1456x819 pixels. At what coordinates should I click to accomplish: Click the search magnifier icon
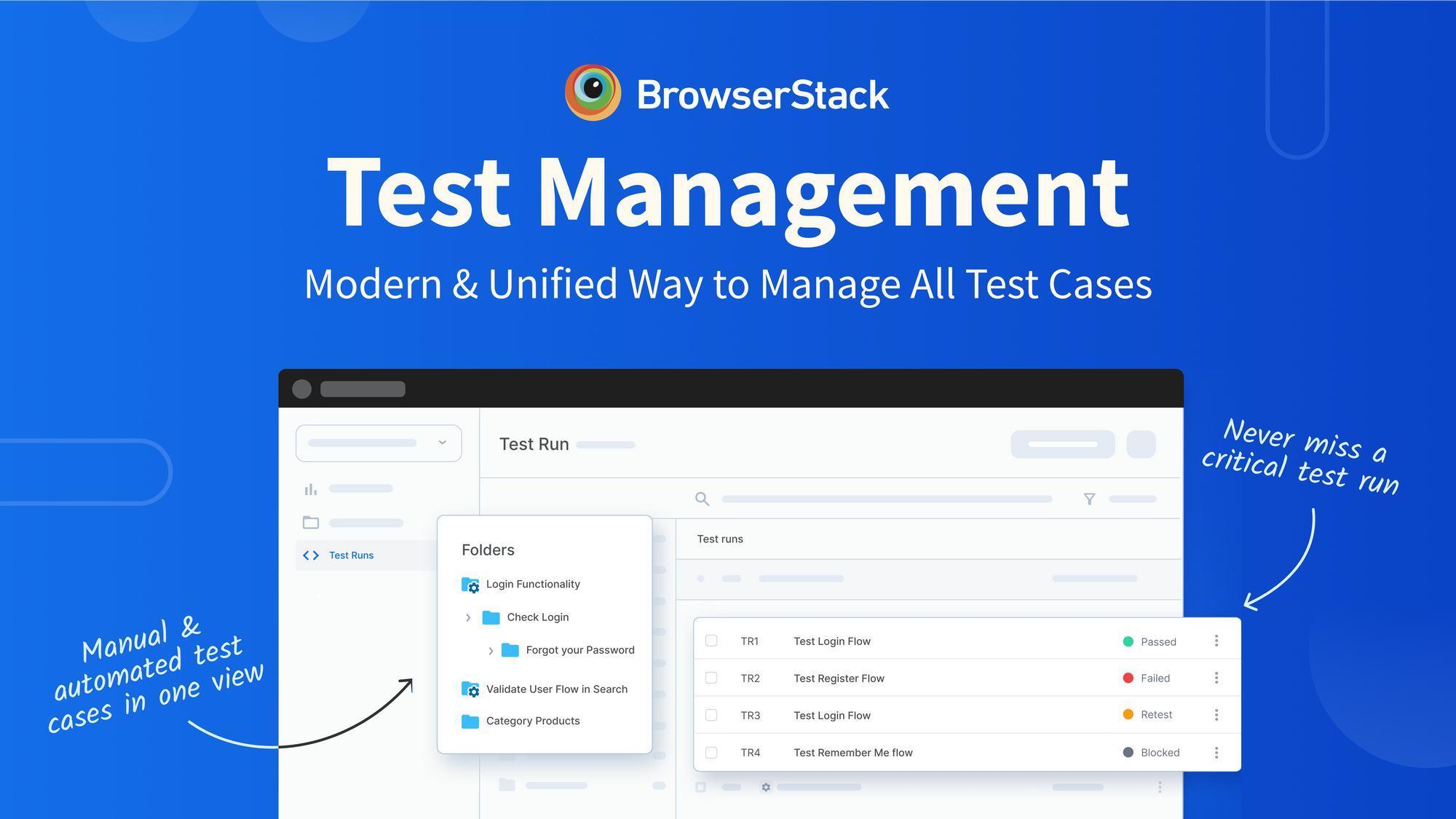(x=702, y=499)
